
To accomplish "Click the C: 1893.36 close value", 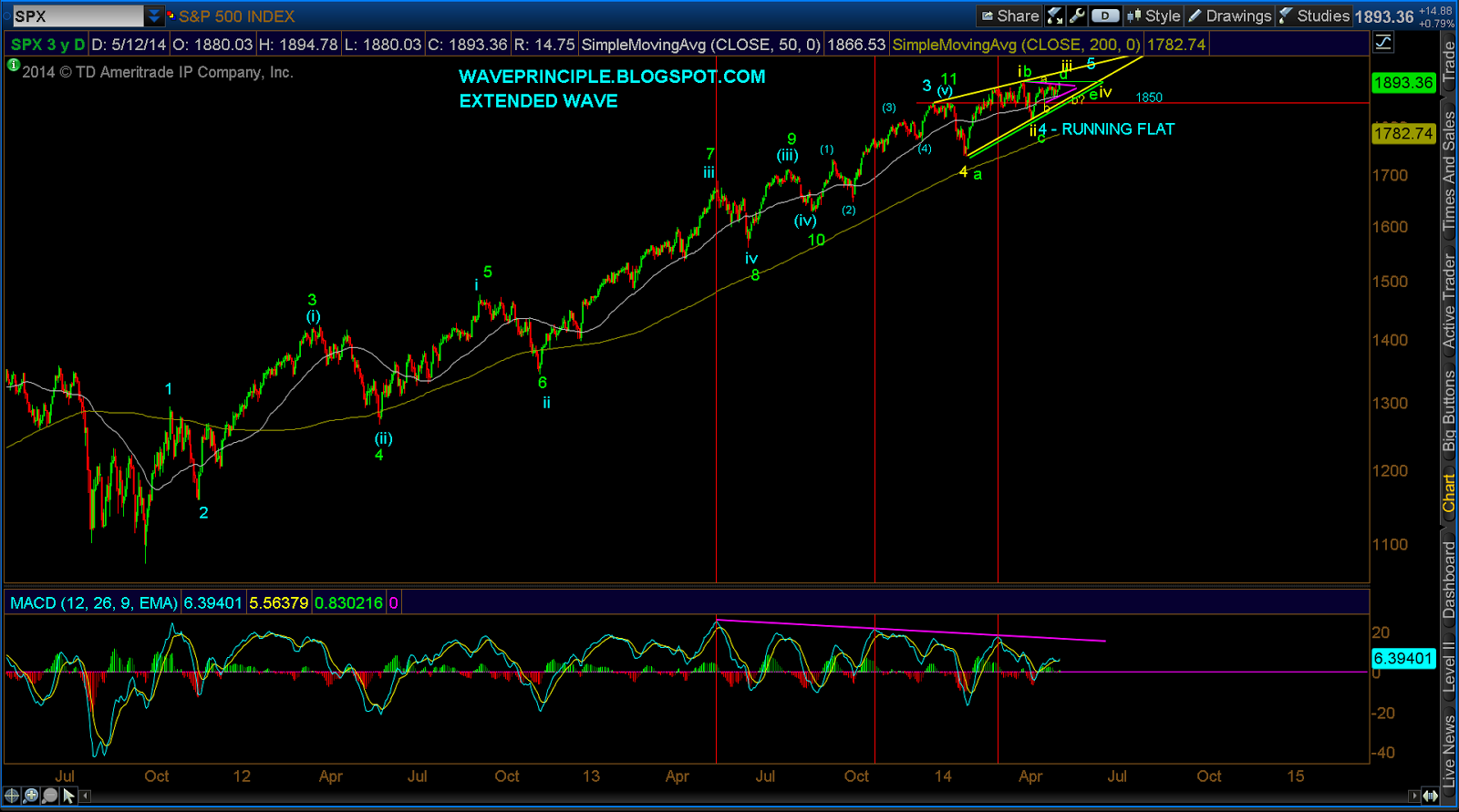I will tap(468, 44).
